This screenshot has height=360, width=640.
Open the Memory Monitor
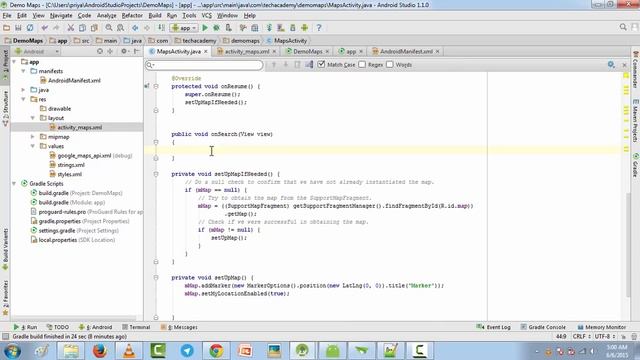click(x=602, y=327)
